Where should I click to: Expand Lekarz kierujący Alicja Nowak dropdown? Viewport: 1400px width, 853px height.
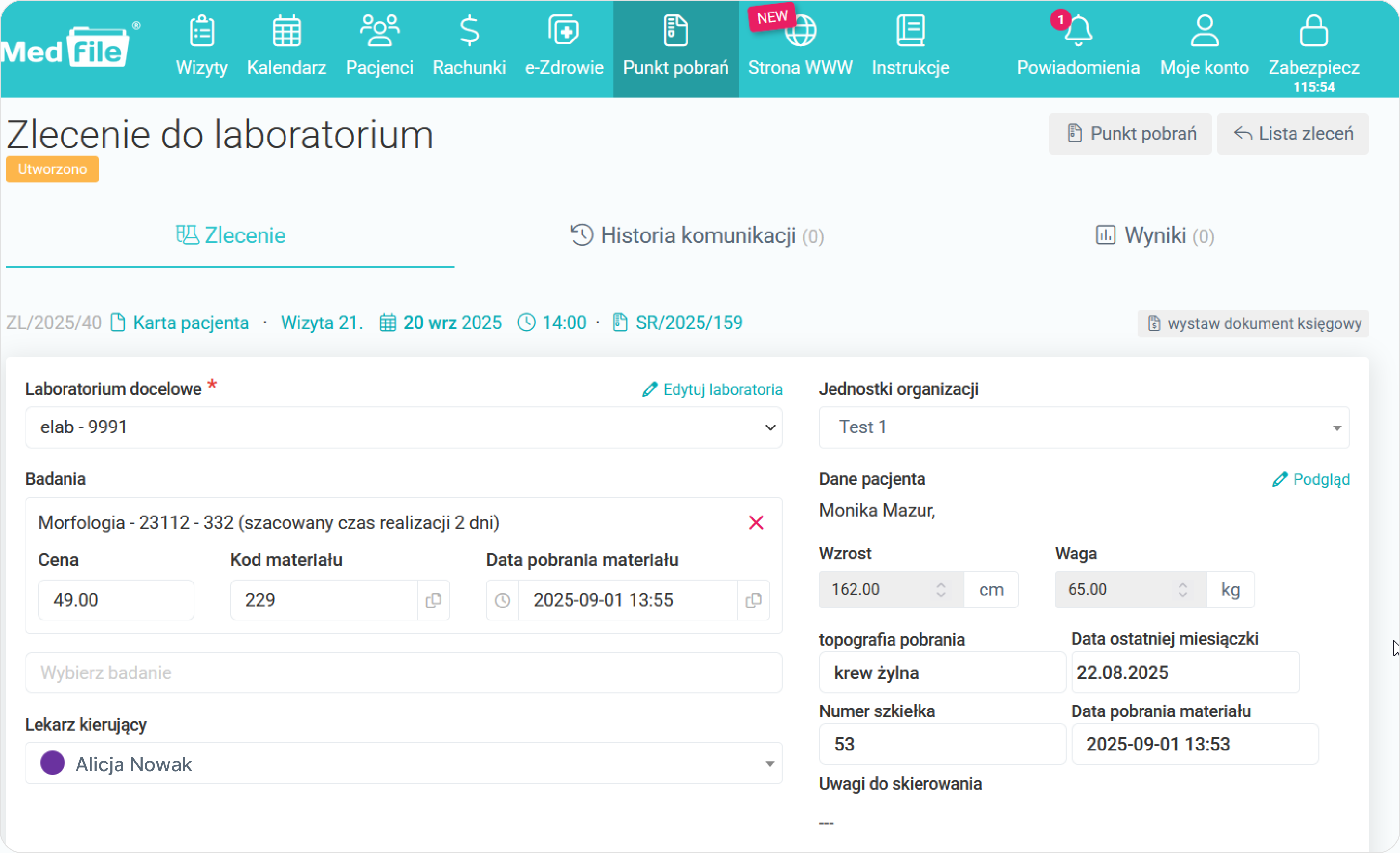coord(769,764)
